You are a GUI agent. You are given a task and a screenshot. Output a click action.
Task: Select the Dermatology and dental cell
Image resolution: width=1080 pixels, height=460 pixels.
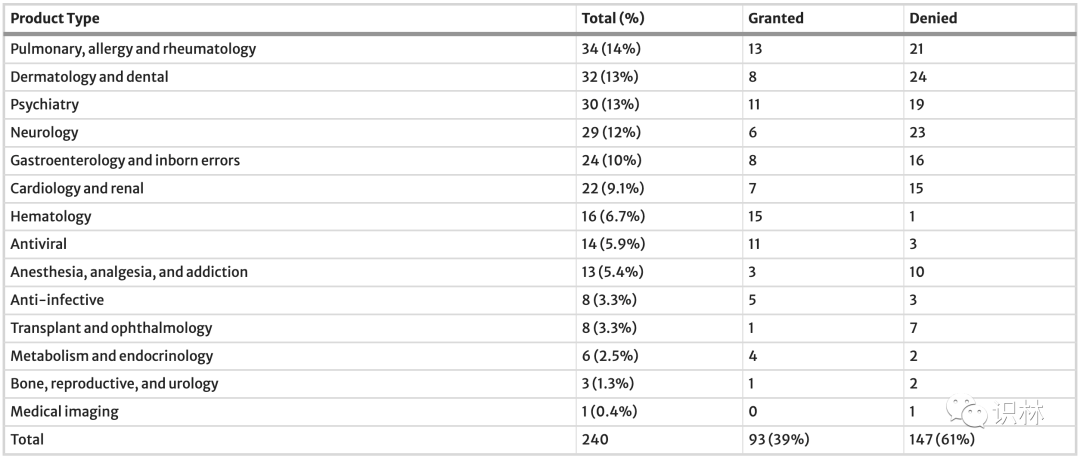coord(89,76)
